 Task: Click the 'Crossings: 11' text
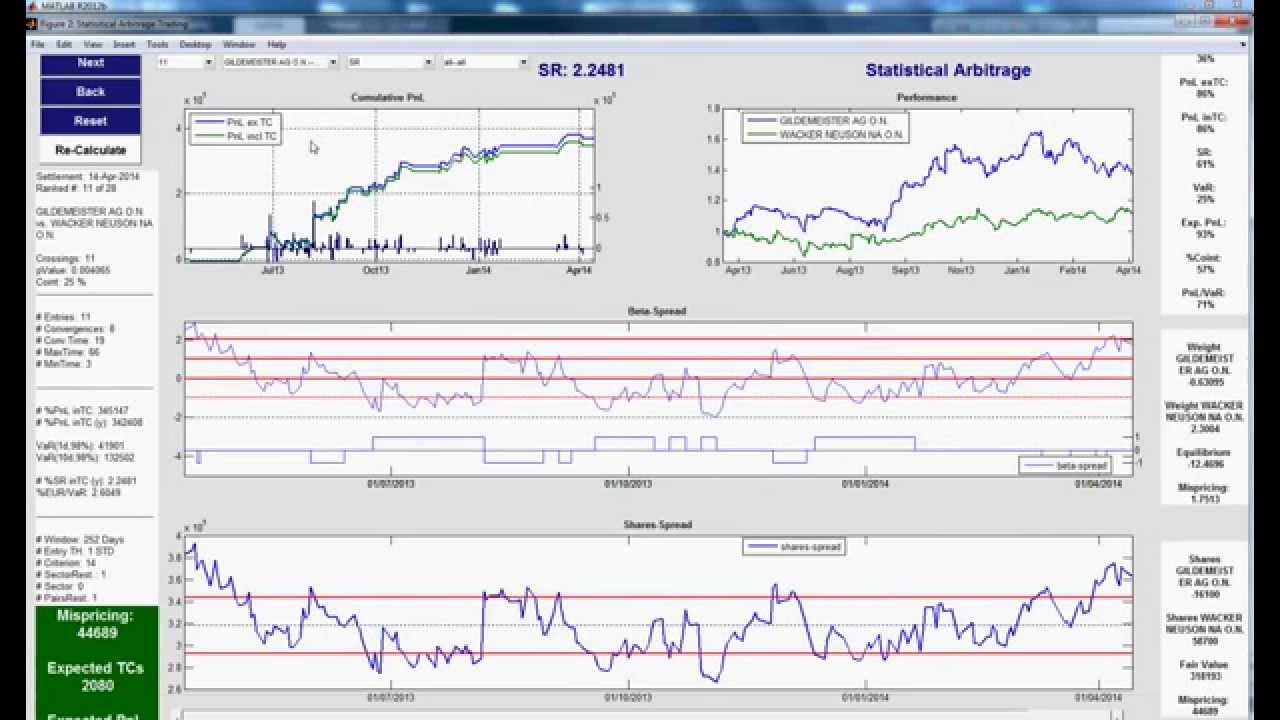[x=65, y=258]
